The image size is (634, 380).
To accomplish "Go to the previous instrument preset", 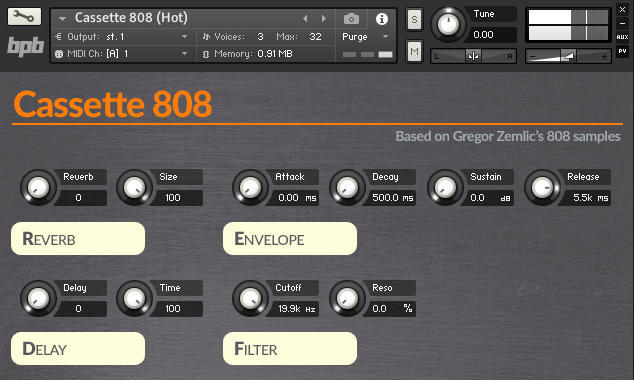I will 305,18.
